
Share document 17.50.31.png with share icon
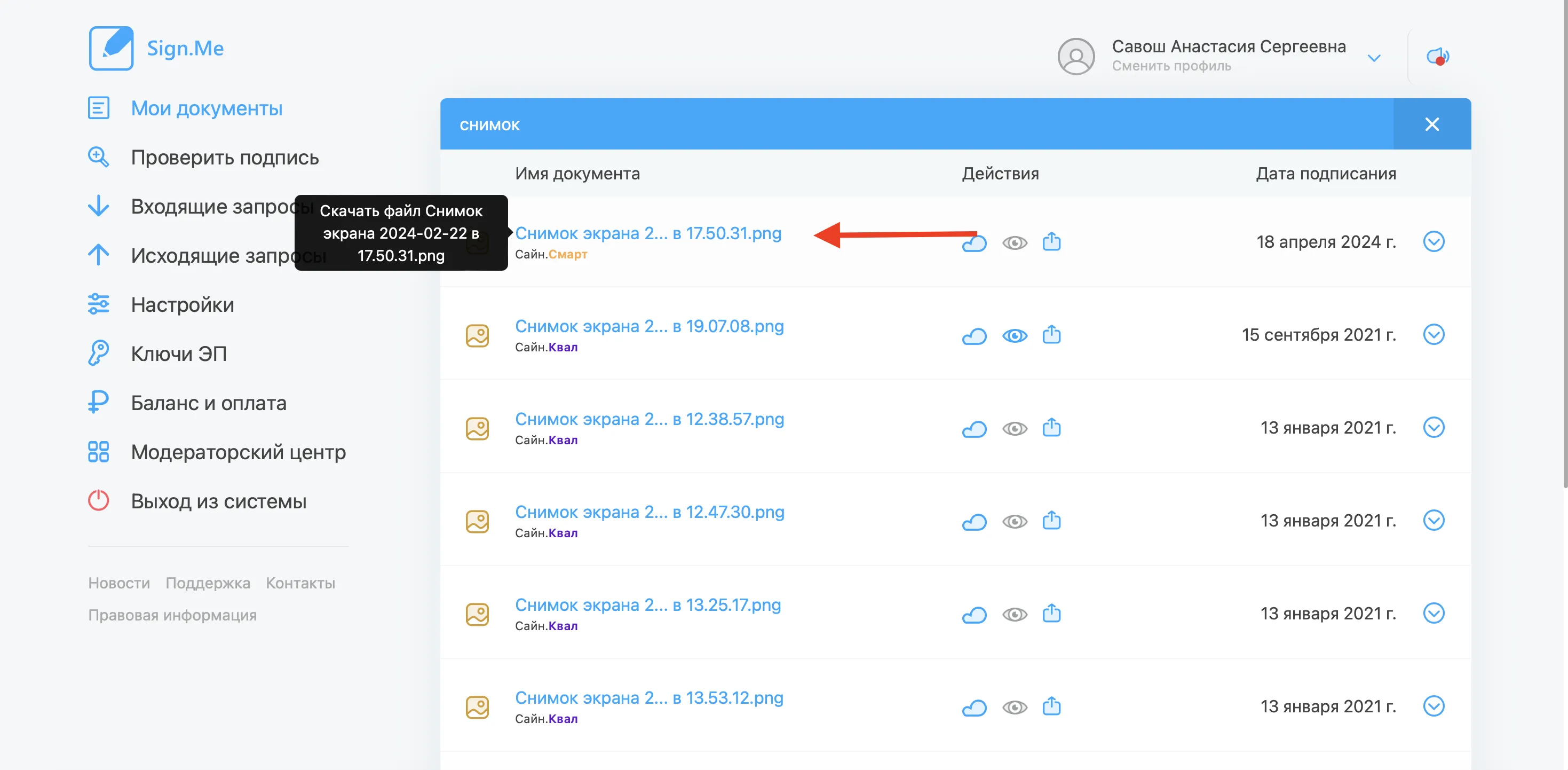[x=1051, y=241]
